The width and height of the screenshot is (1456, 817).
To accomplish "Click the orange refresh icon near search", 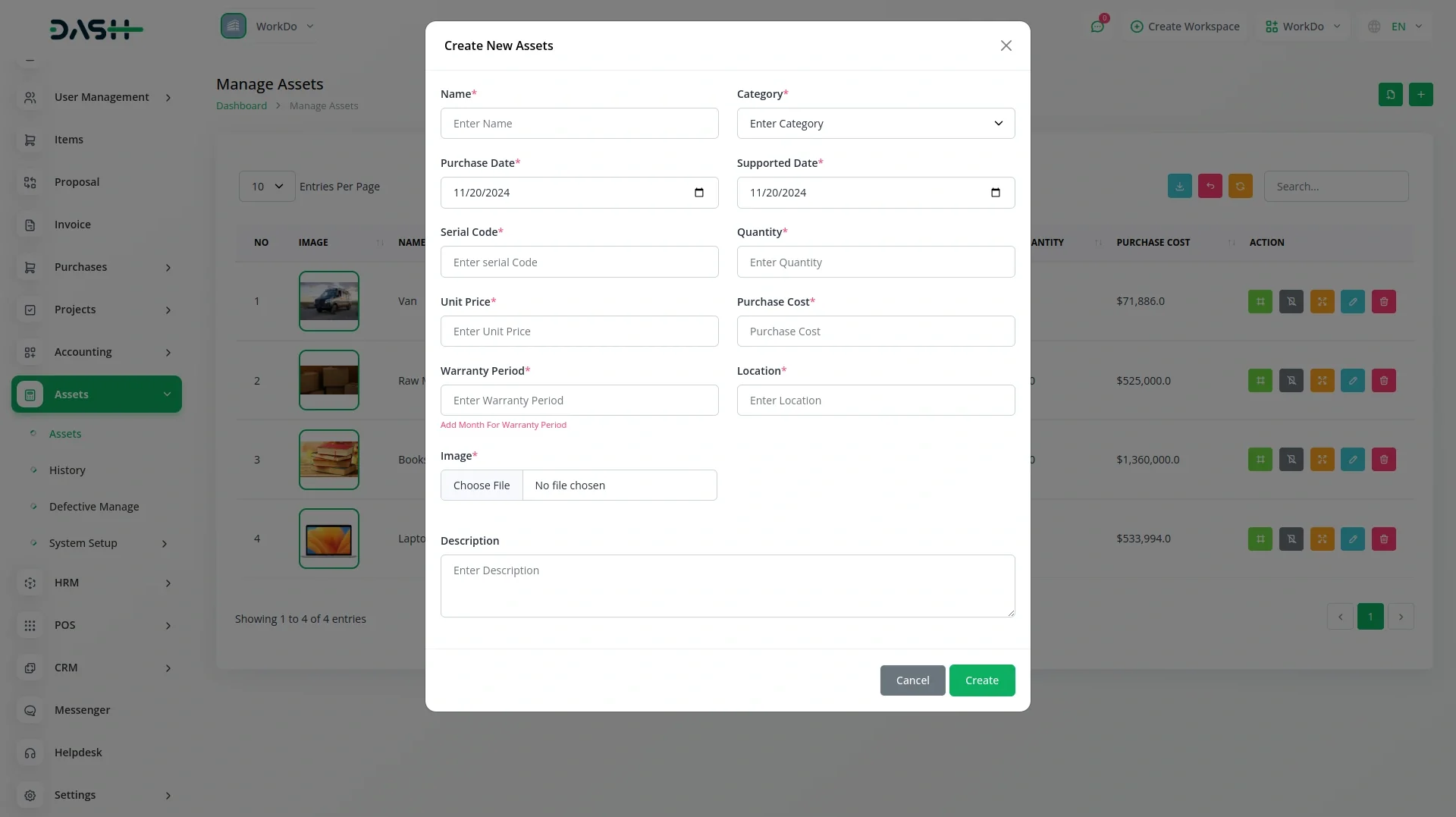I will coord(1240,187).
